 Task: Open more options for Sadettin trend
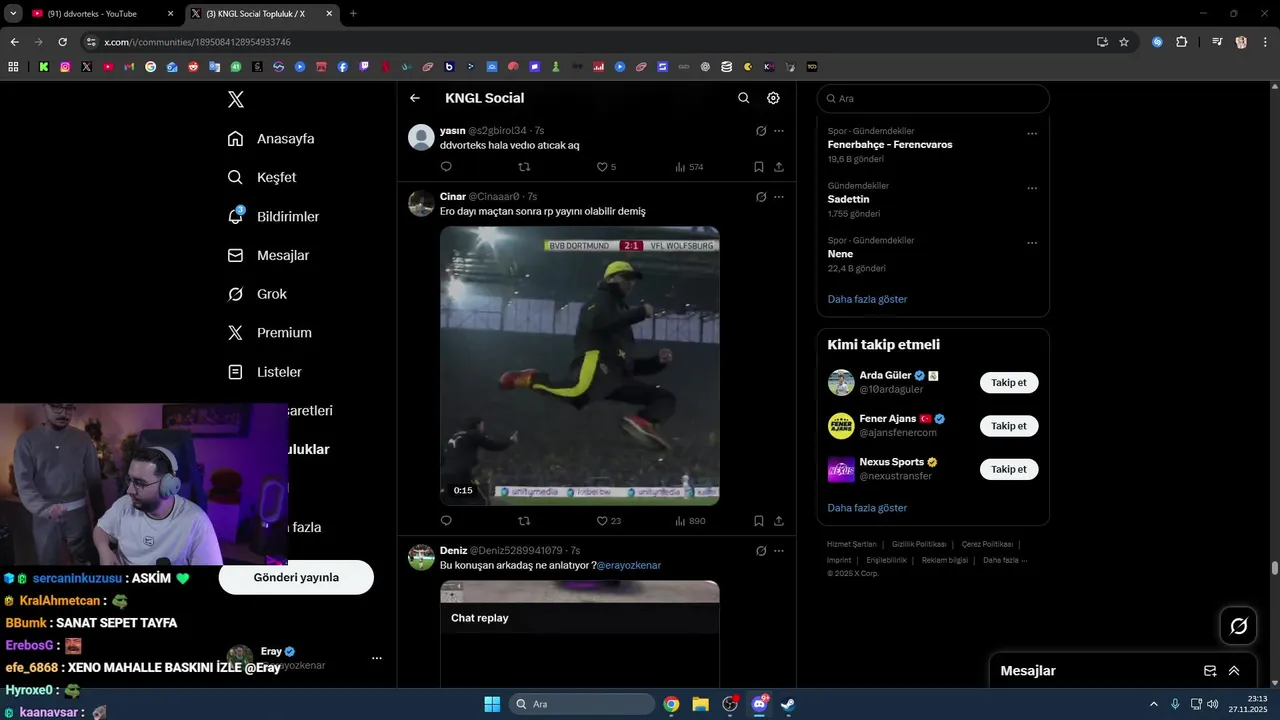pyautogui.click(x=1032, y=188)
